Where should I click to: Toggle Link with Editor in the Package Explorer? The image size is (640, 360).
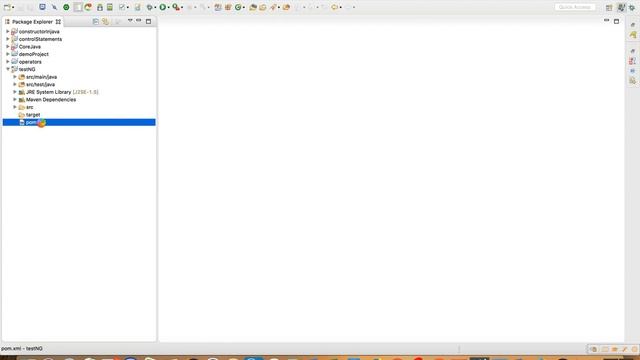pos(106,21)
